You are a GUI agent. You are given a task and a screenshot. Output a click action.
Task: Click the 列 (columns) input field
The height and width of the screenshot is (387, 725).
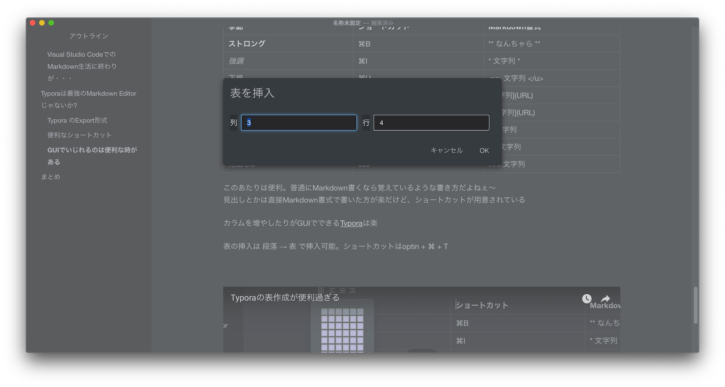click(x=299, y=123)
